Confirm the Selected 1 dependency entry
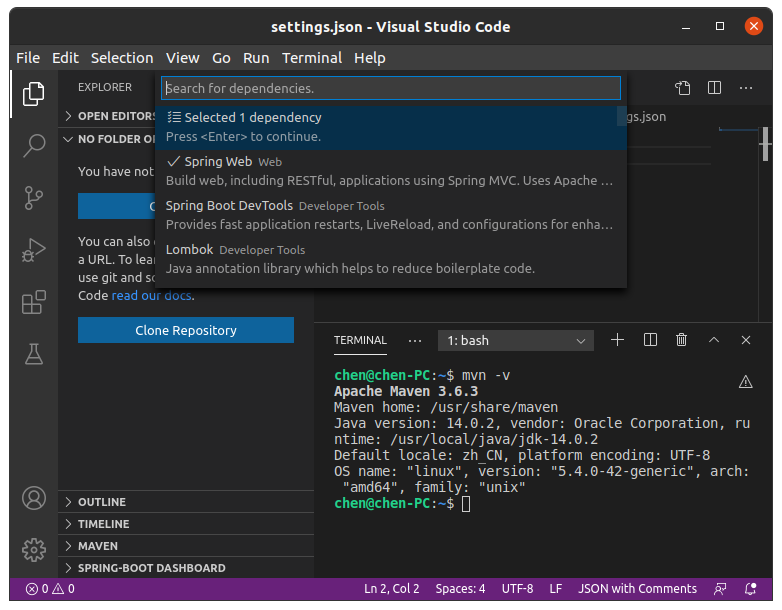This screenshot has width=782, height=610. click(391, 127)
